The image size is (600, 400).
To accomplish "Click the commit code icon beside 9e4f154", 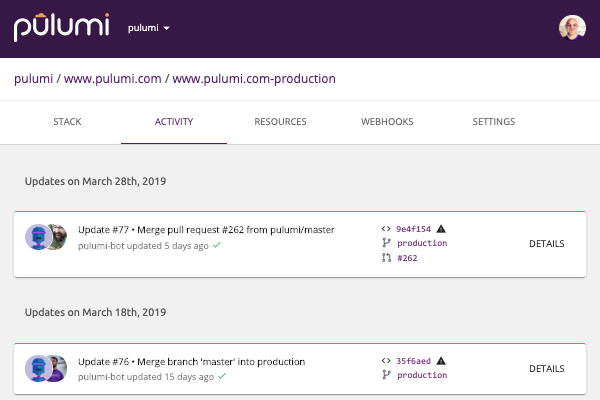I will point(386,229).
